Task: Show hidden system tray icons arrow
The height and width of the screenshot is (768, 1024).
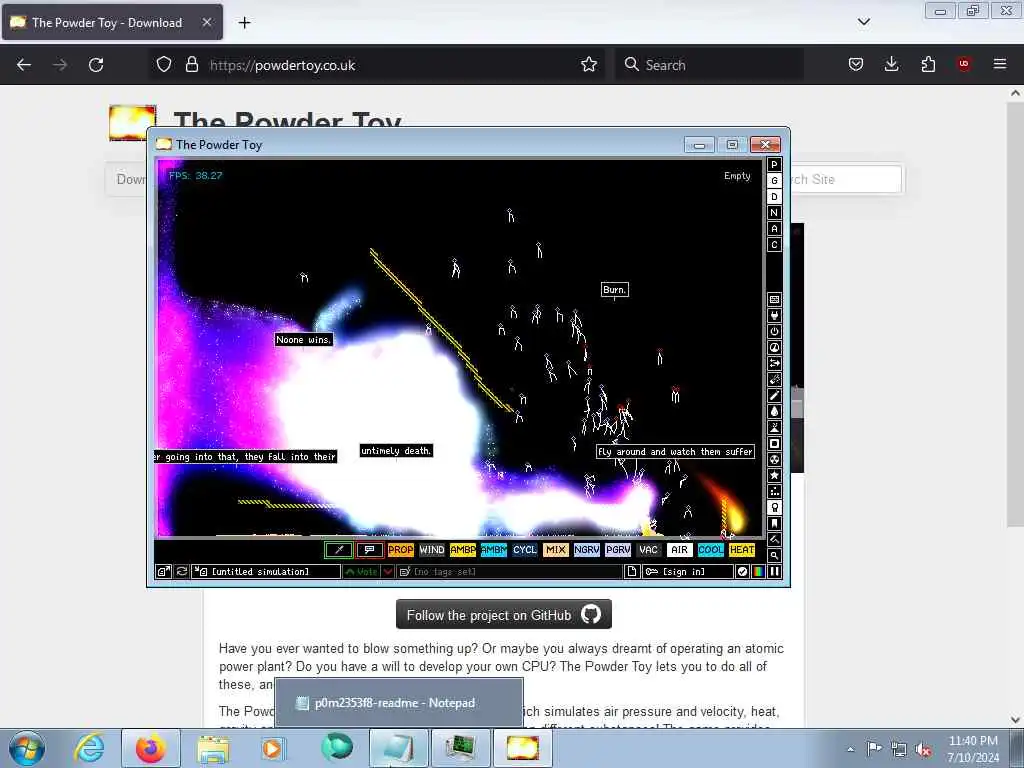Action: click(850, 749)
